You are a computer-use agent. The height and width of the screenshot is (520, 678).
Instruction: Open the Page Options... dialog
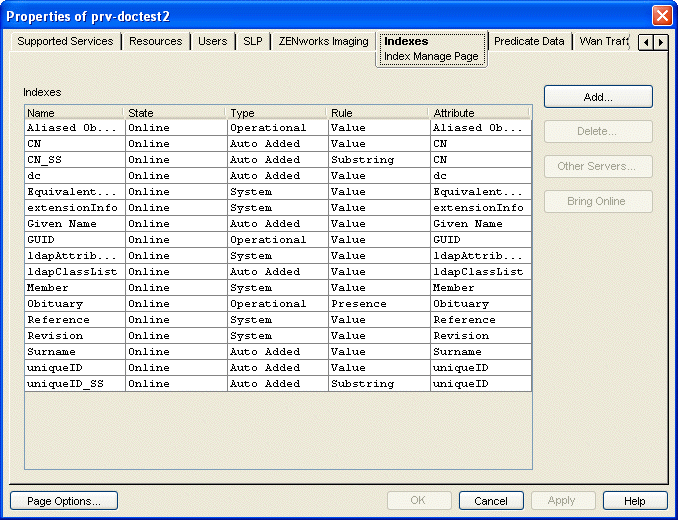[x=63, y=501]
